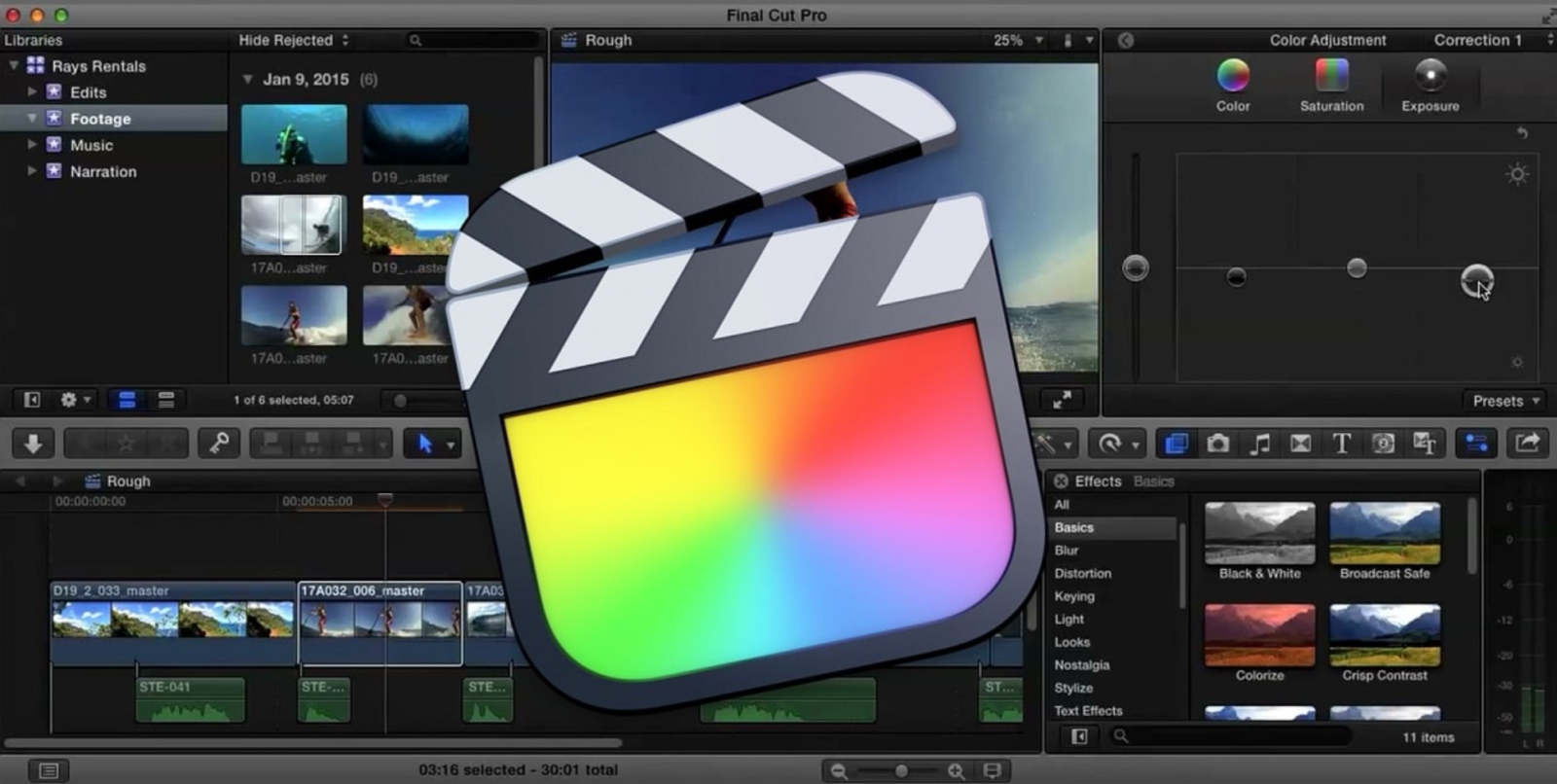1557x784 pixels.
Task: Select the Colorize effect thumbnail
Action: [x=1260, y=635]
